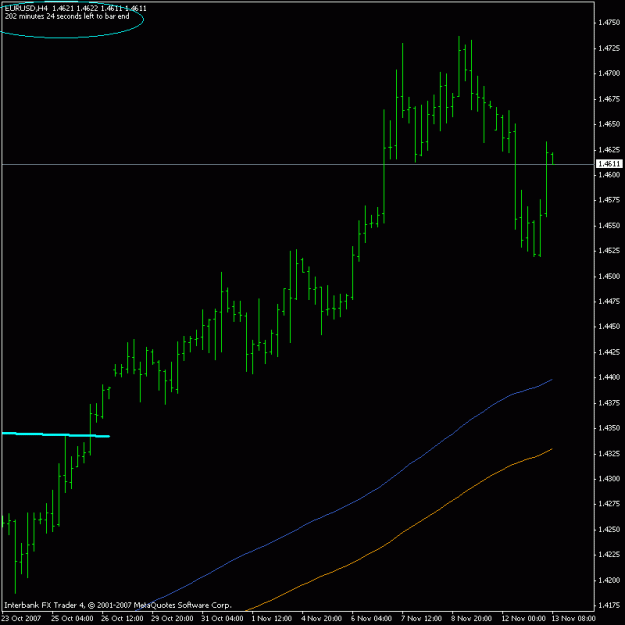Click the 1.4225 price axis label
This screenshot has height=625, width=625.
pos(609,555)
